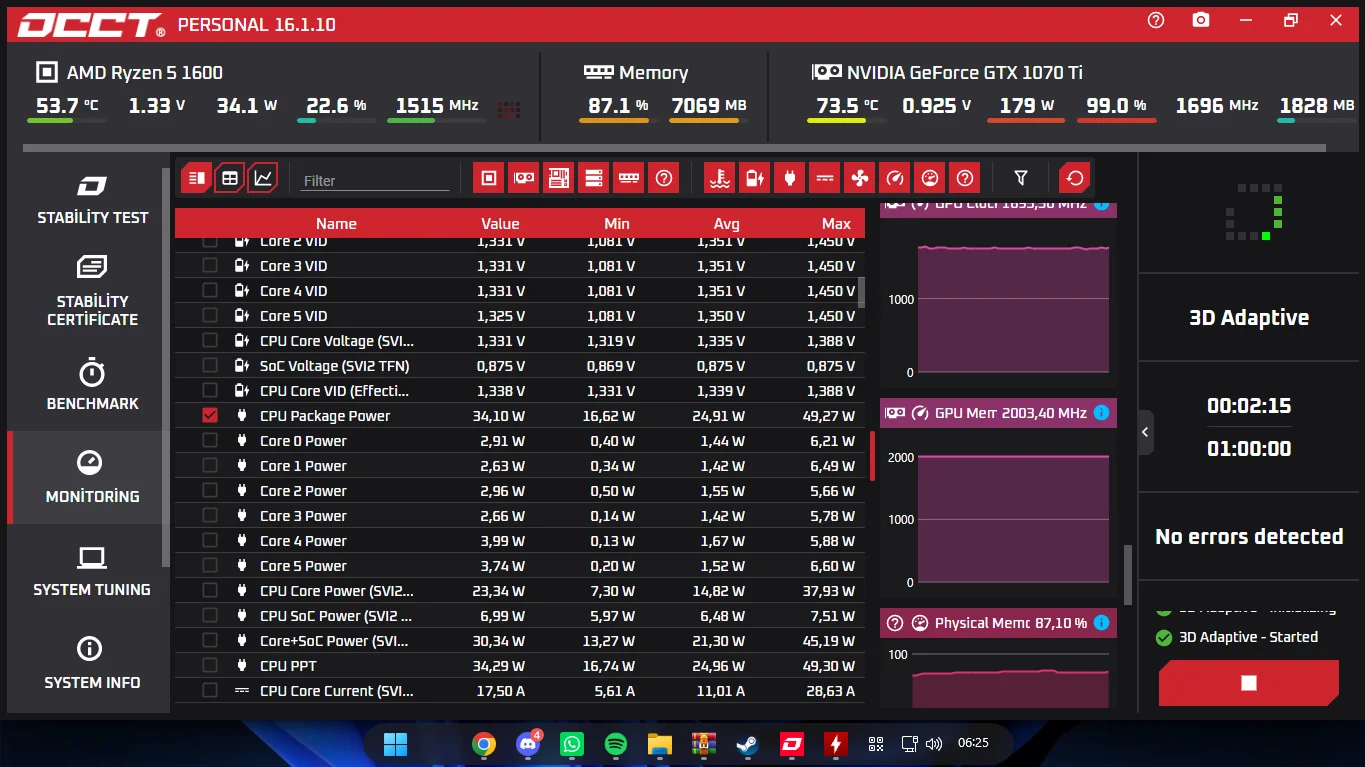Toggle the storage drive filter icon
Image resolution: width=1365 pixels, height=767 pixels.
[594, 178]
